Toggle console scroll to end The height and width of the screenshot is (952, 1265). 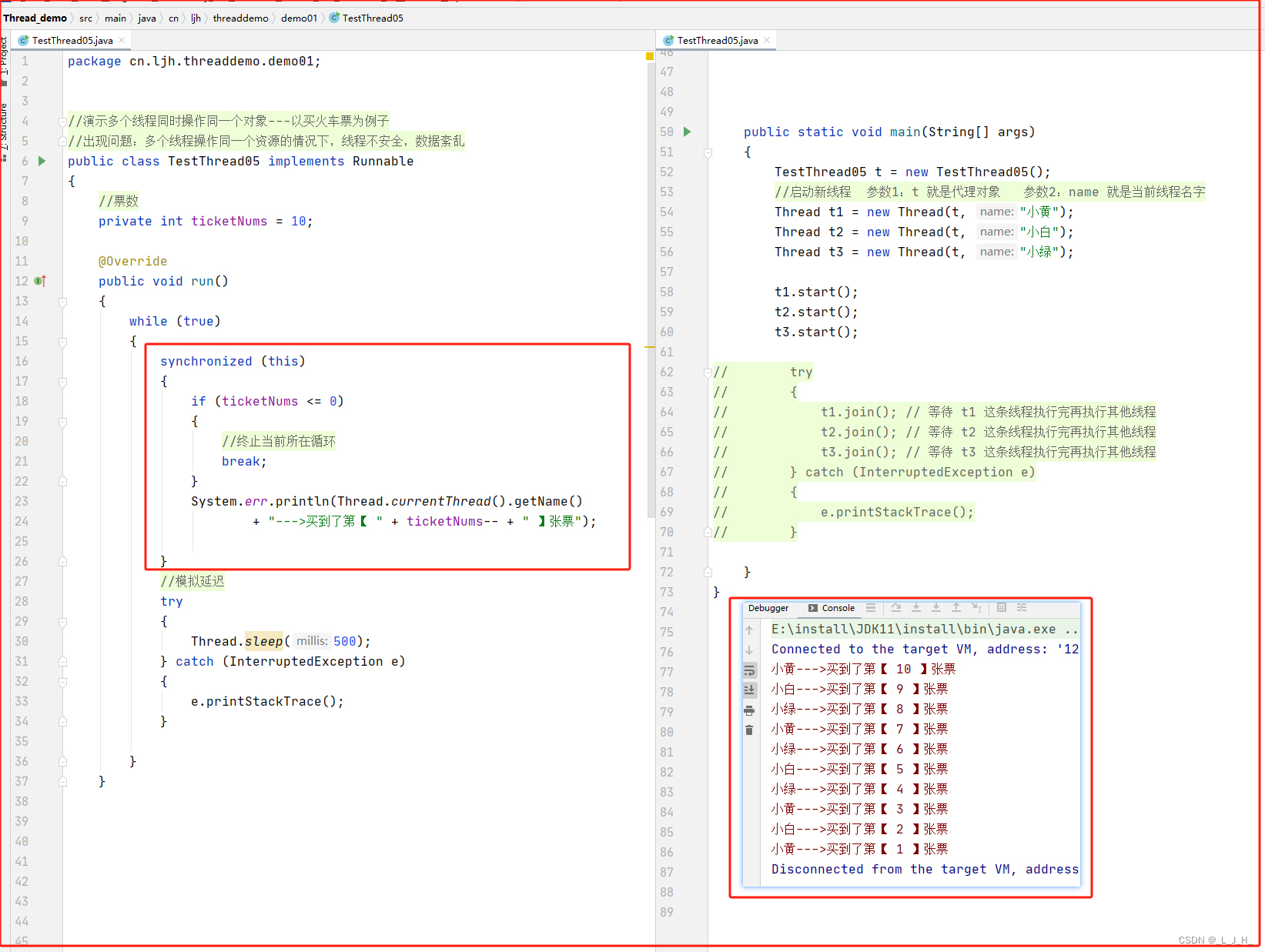pyautogui.click(x=749, y=690)
